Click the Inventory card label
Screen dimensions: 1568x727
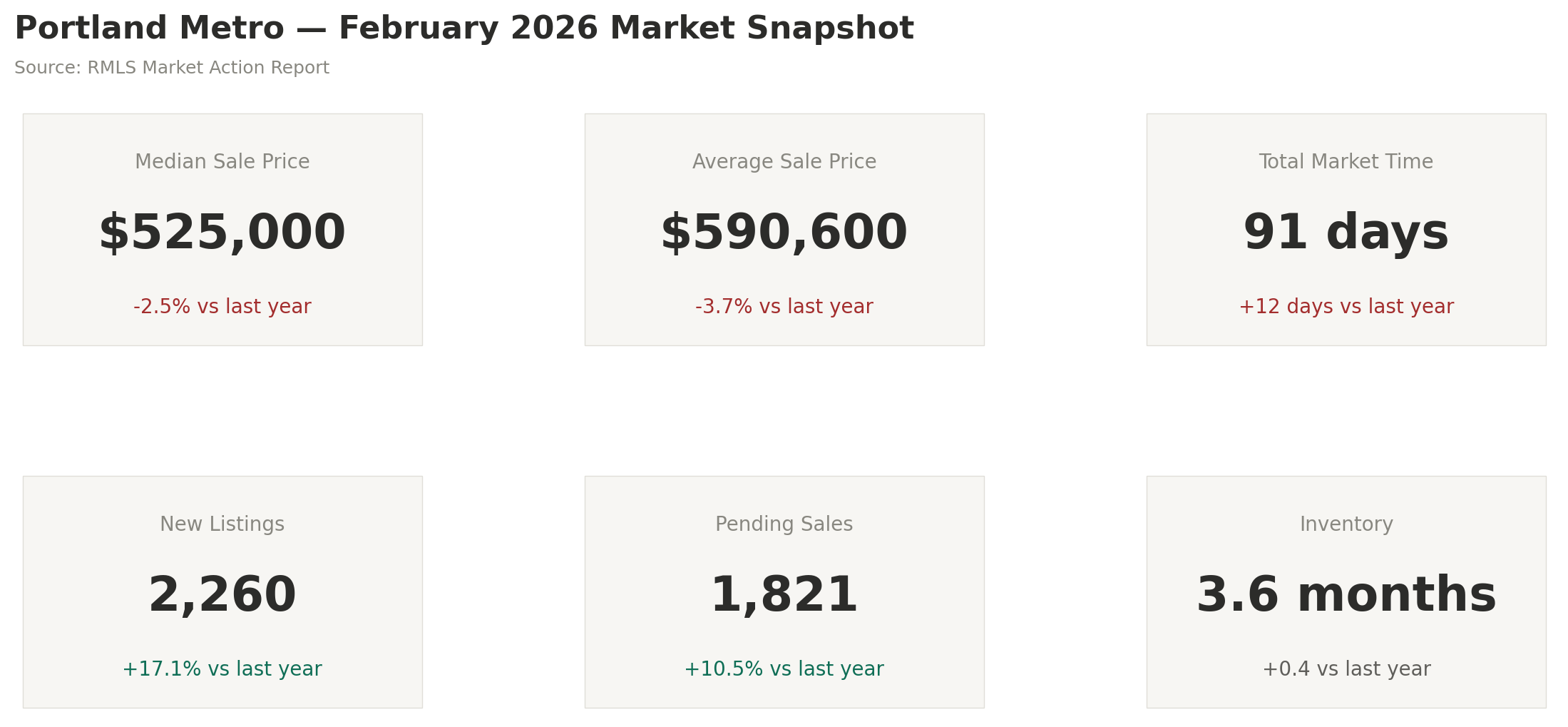point(1346,524)
